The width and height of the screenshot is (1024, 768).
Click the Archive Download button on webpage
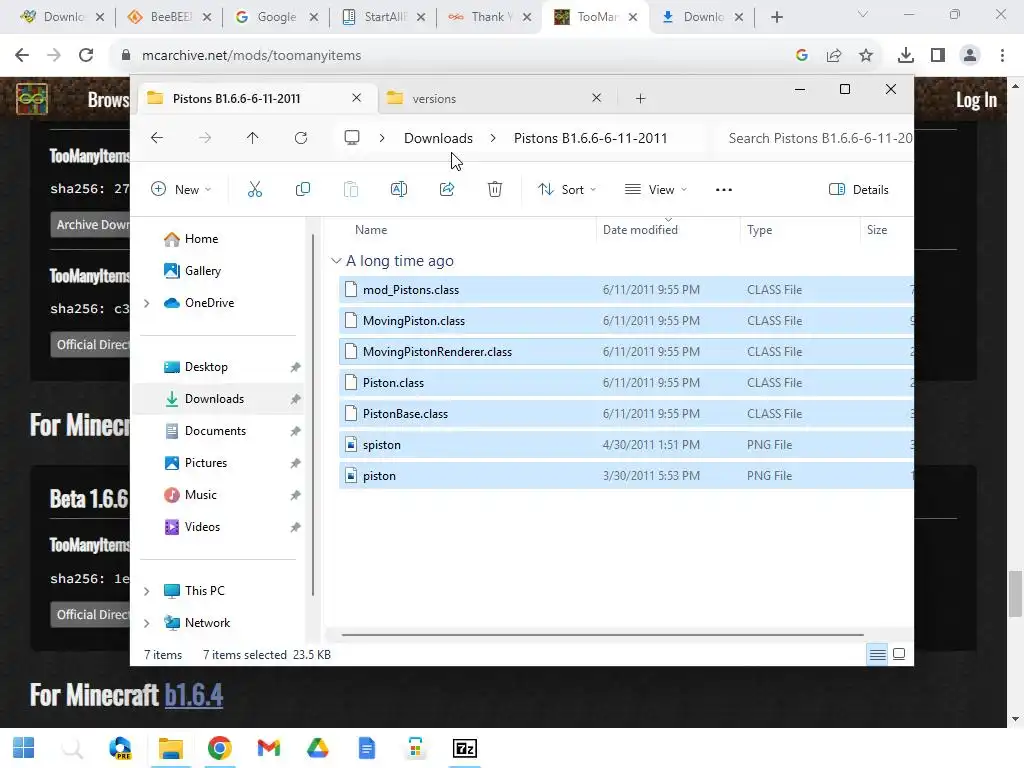(x=90, y=225)
